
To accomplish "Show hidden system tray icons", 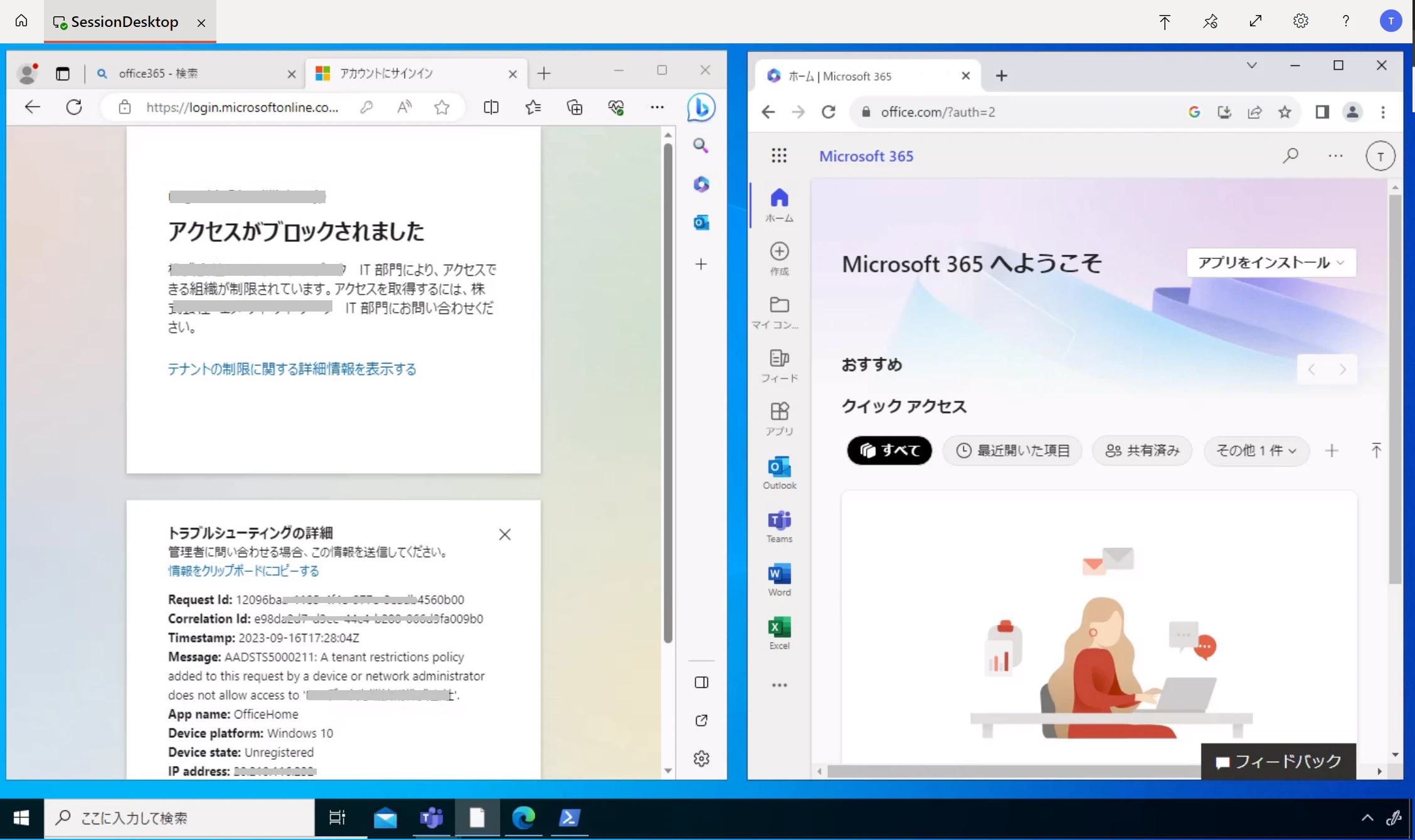I will (x=1368, y=817).
